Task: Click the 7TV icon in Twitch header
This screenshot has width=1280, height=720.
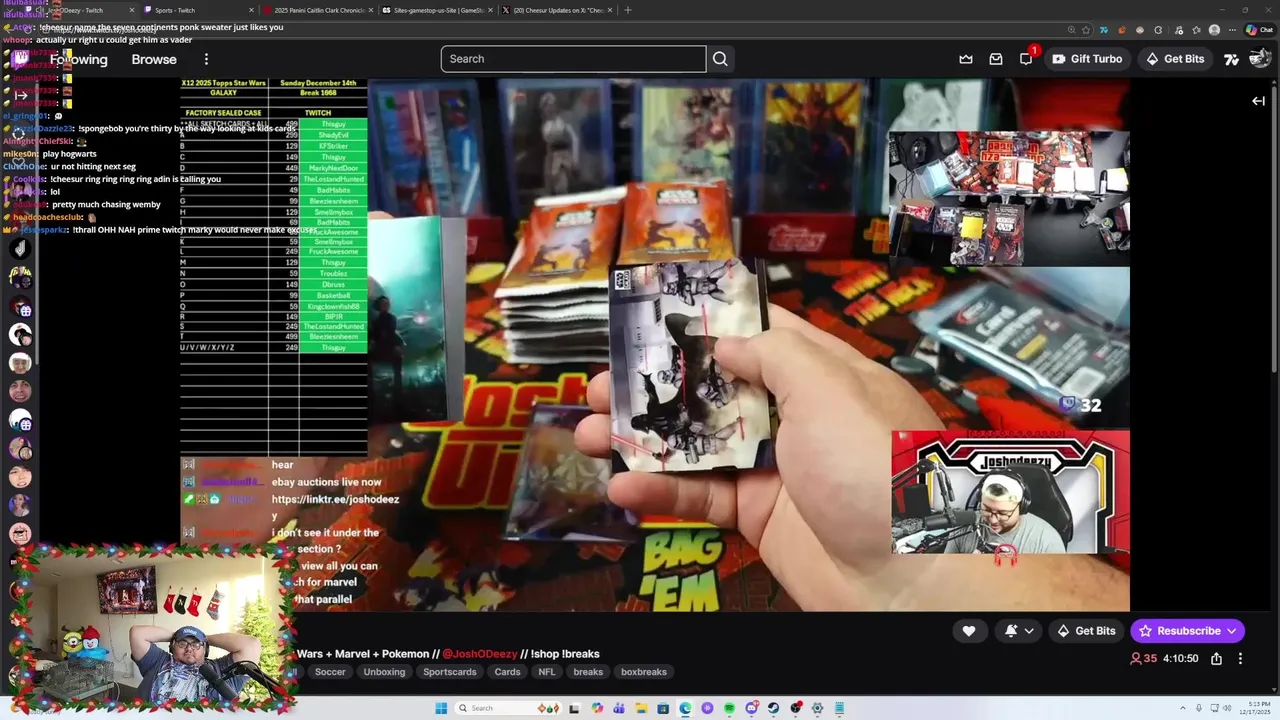Action: [x=1232, y=59]
